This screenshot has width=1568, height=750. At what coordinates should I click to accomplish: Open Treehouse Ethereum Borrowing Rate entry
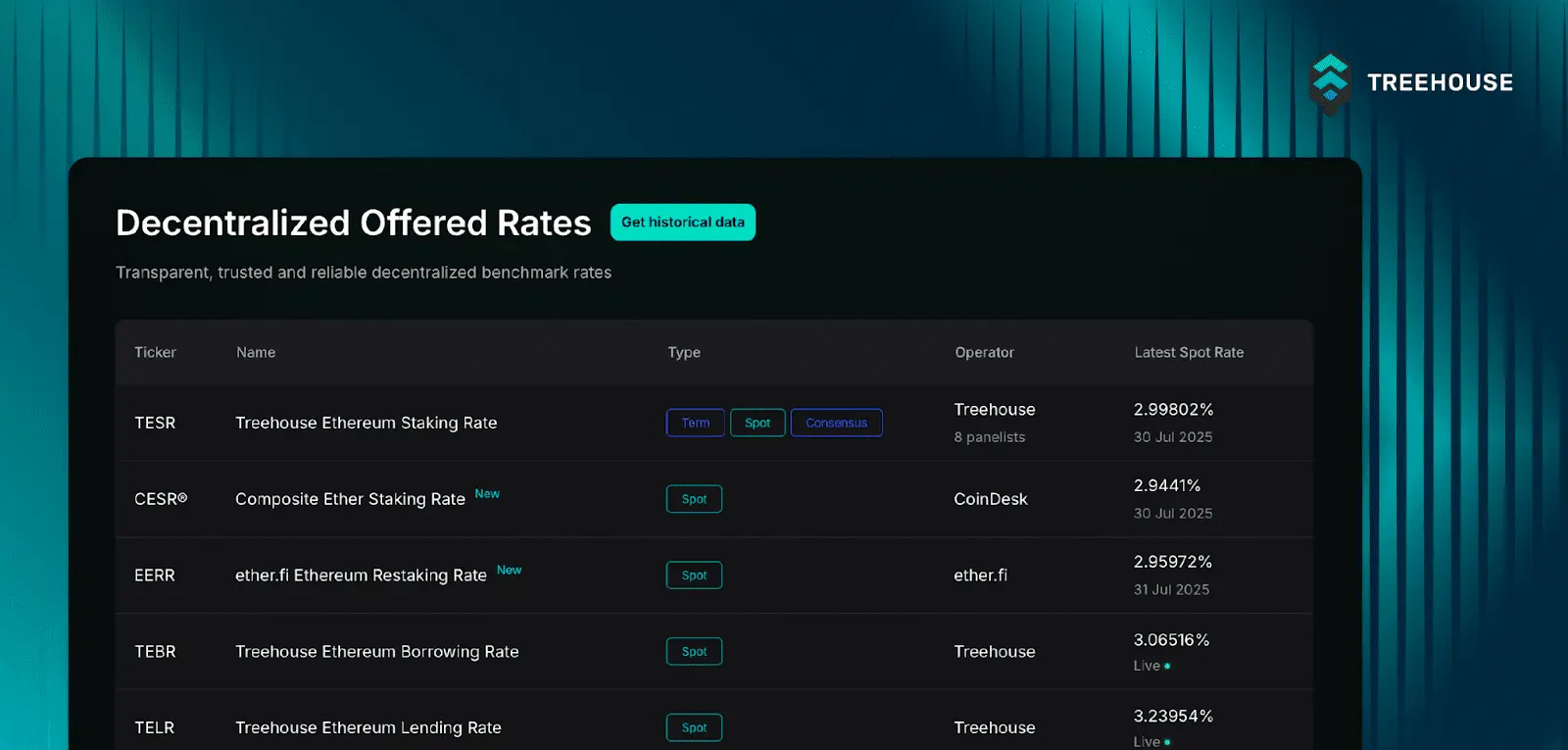[377, 652]
